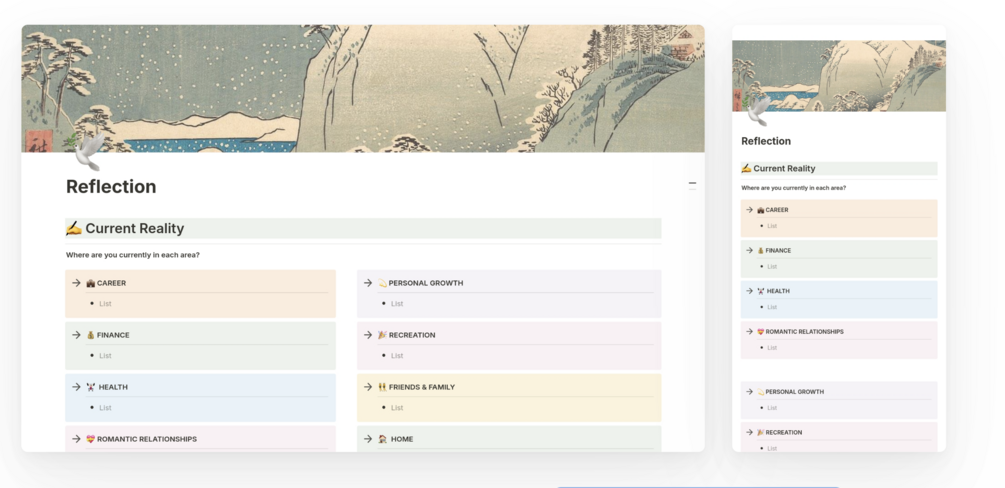Click the PERSONAL GROWTH label in desktop preview
Image resolution: width=1005 pixels, height=488 pixels.
426,283
